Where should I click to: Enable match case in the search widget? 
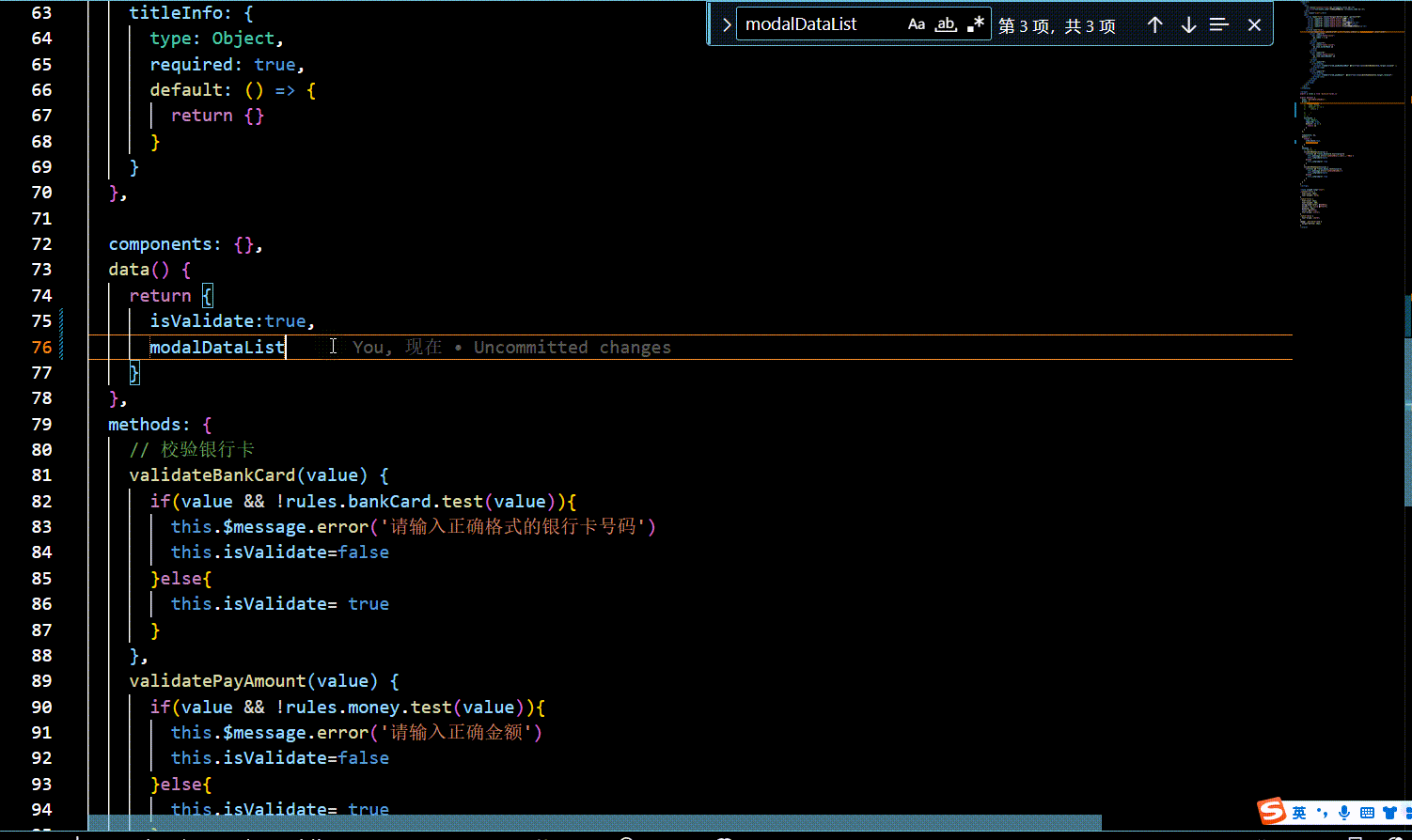917,23
